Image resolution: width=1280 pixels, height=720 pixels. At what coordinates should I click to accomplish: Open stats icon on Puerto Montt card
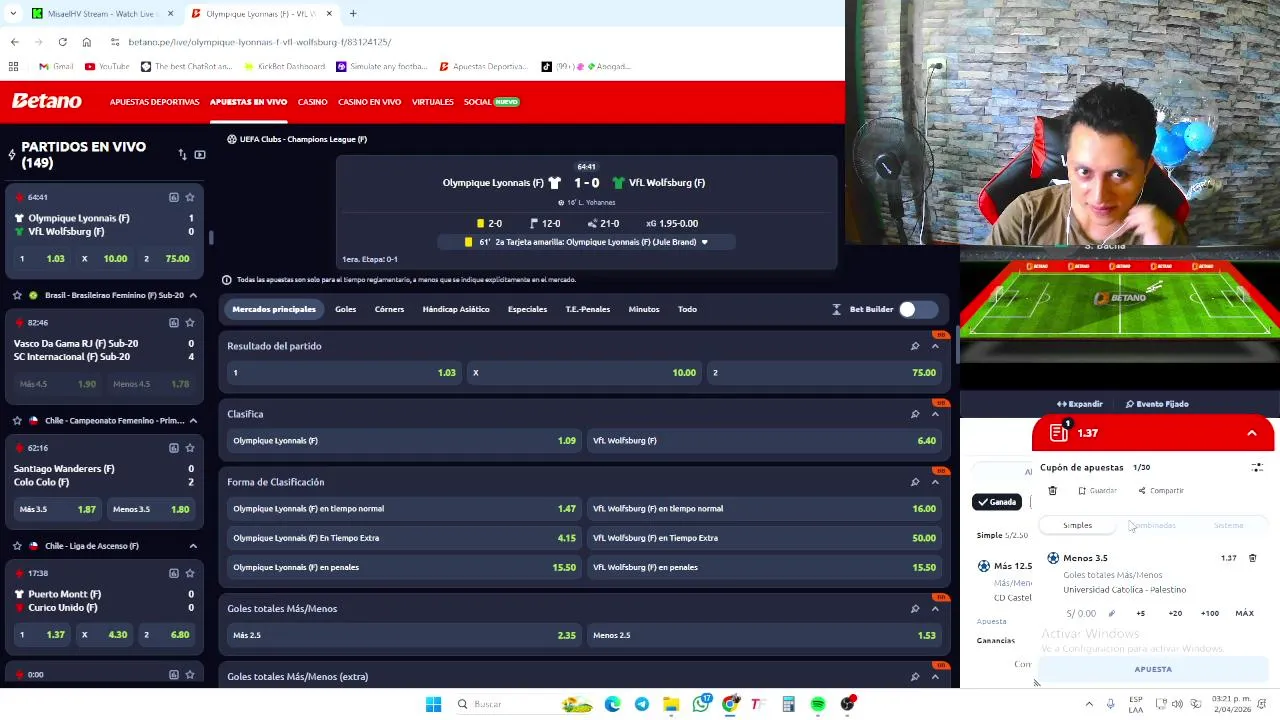[x=174, y=573]
